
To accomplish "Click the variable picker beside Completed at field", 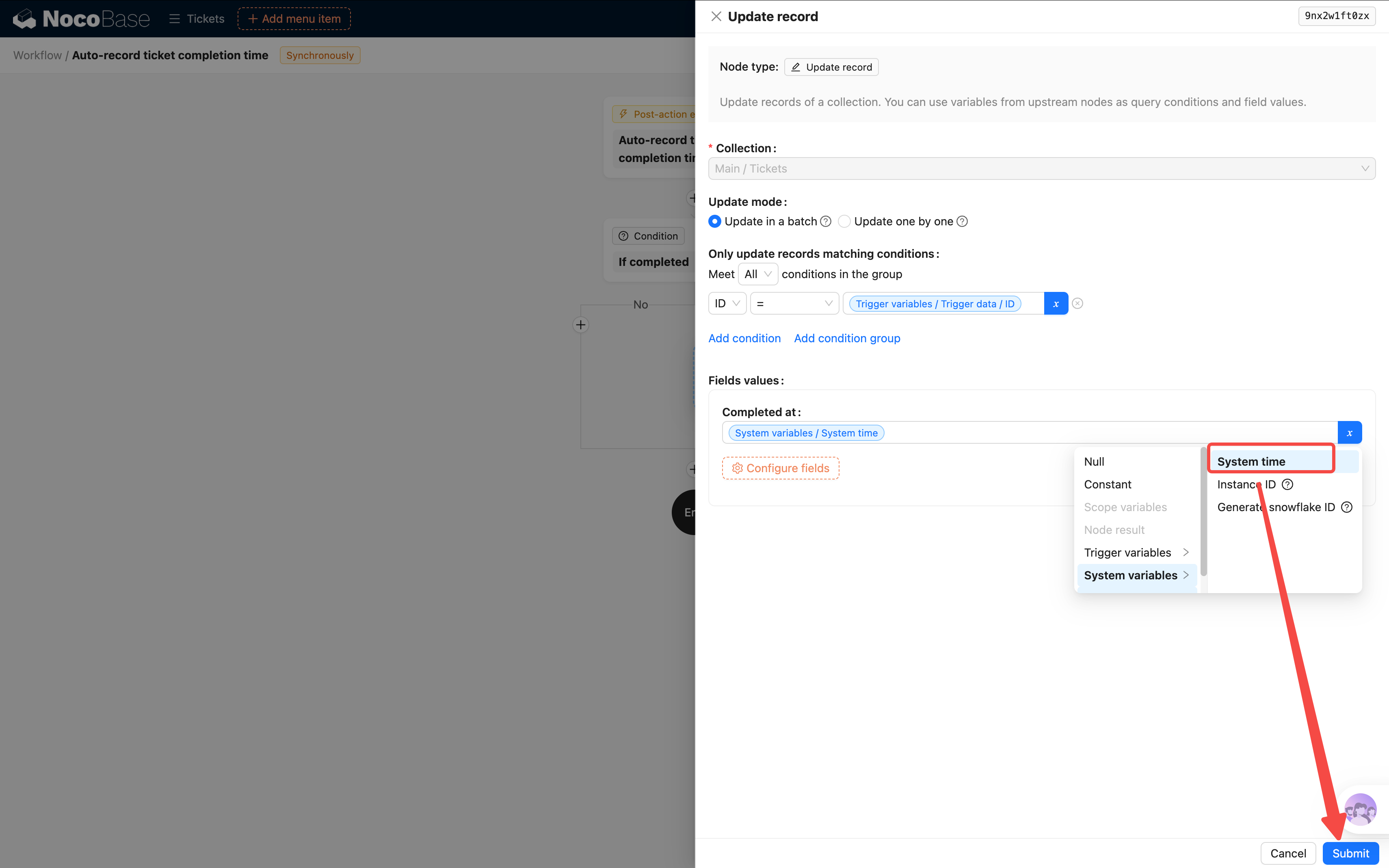I will tap(1349, 433).
